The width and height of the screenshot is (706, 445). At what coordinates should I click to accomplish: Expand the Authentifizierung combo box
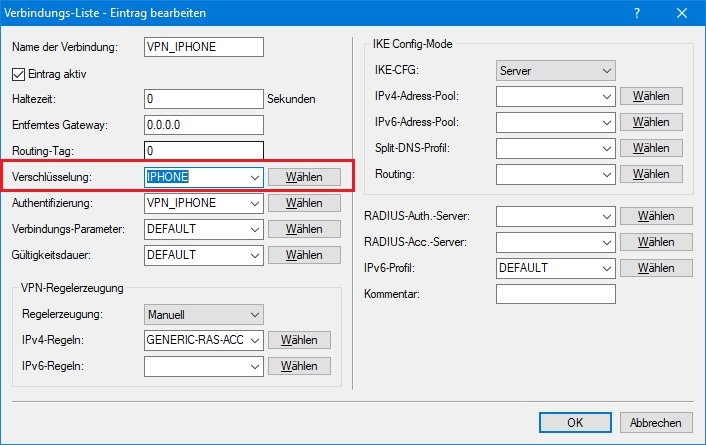254,203
